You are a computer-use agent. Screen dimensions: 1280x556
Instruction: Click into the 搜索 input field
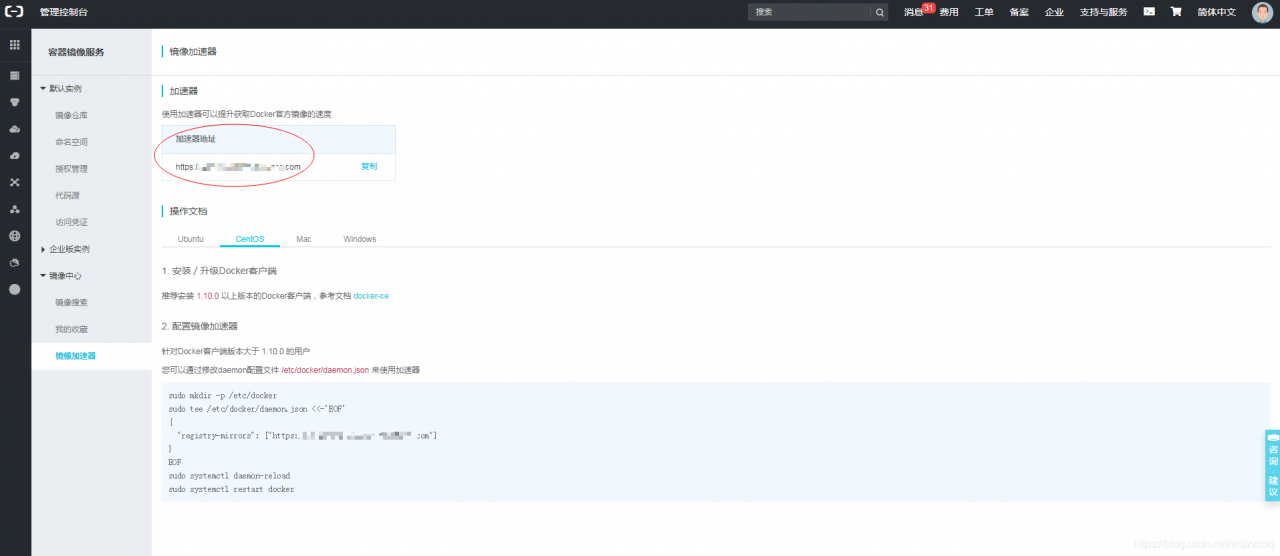(810, 12)
